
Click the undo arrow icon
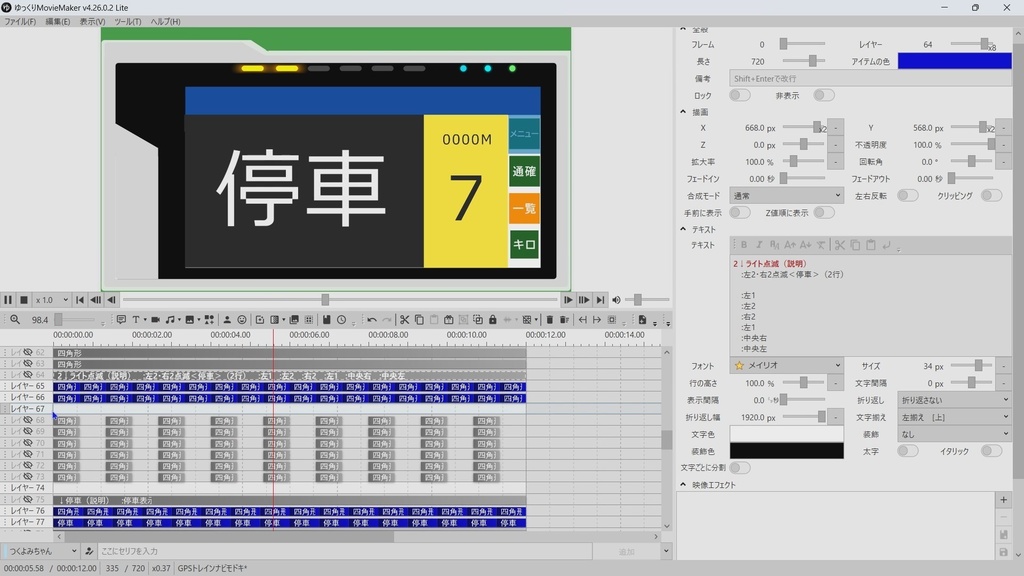pyautogui.click(x=372, y=319)
